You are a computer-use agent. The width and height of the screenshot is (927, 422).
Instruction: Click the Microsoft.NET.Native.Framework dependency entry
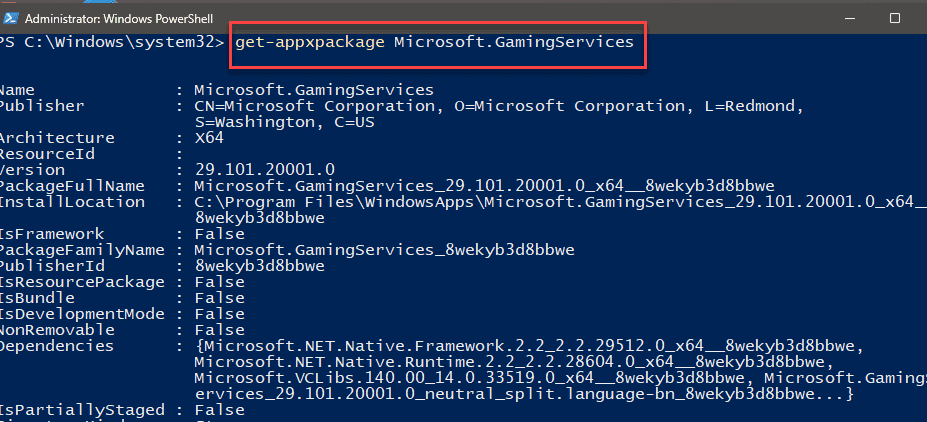click(529, 346)
